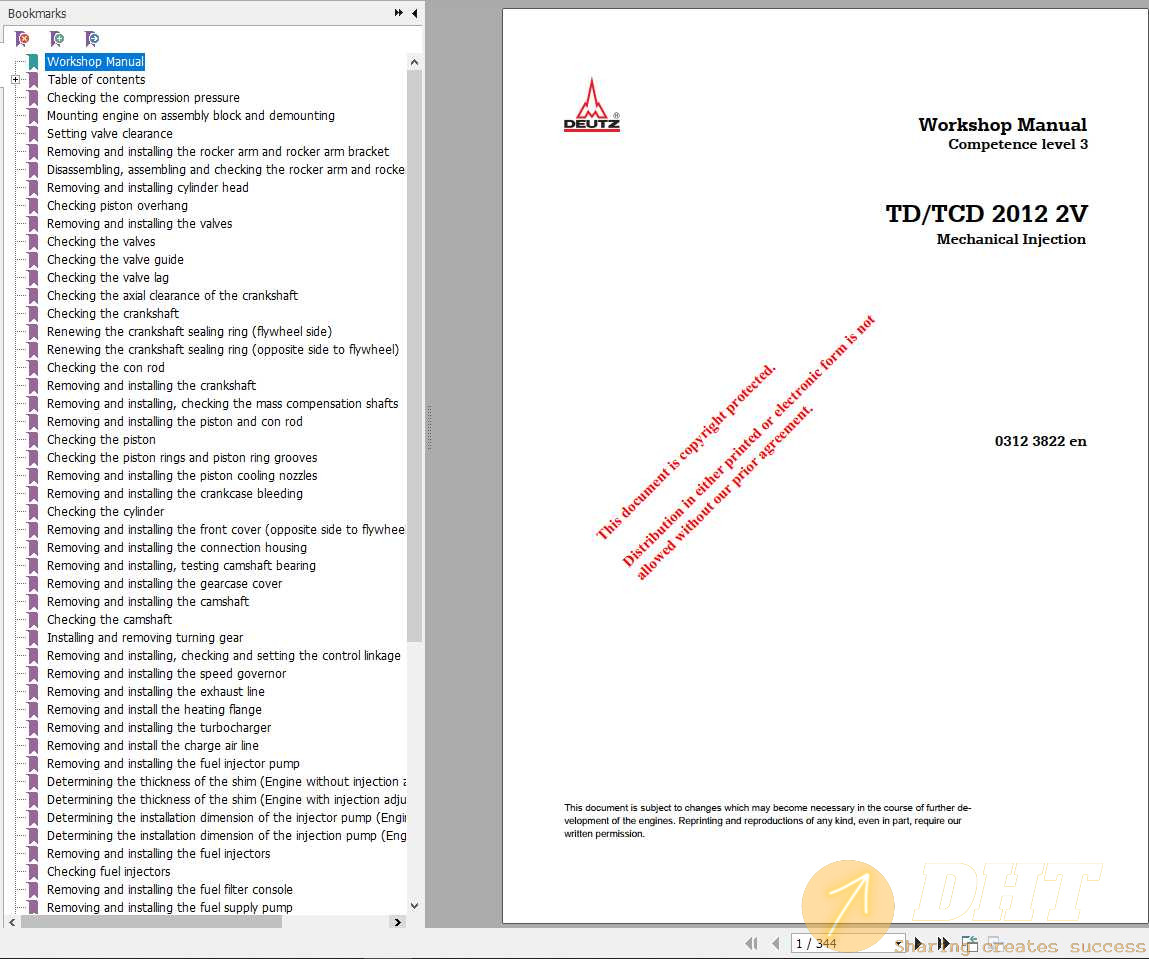The image size is (1149, 959).
Task: Go to the previous page
Action: coord(775,944)
